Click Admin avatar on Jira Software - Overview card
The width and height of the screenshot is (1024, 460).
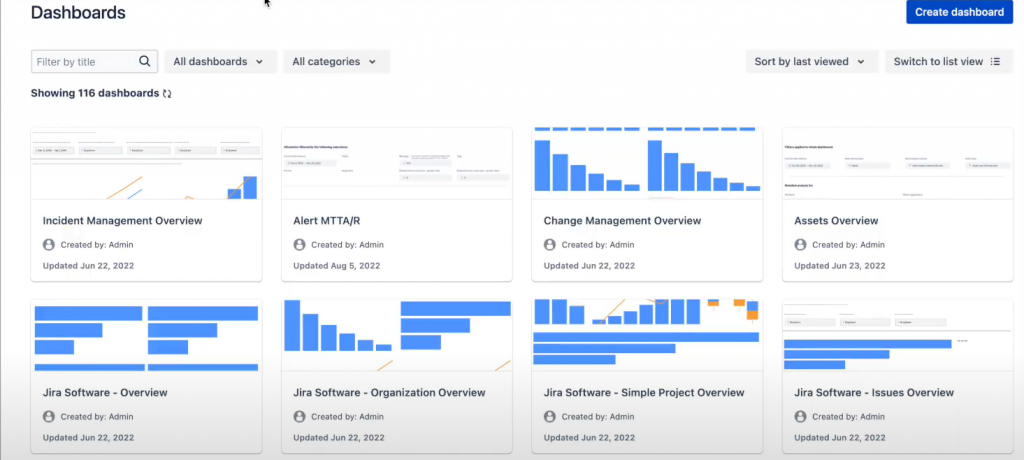tap(49, 416)
